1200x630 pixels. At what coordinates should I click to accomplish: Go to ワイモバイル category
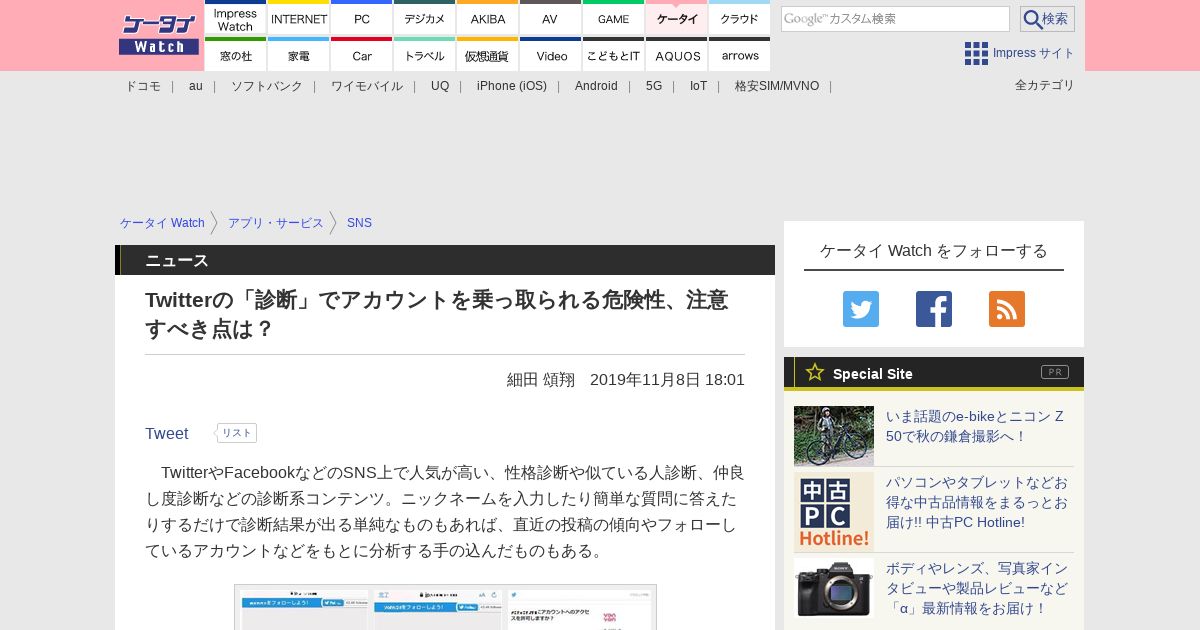(367, 86)
